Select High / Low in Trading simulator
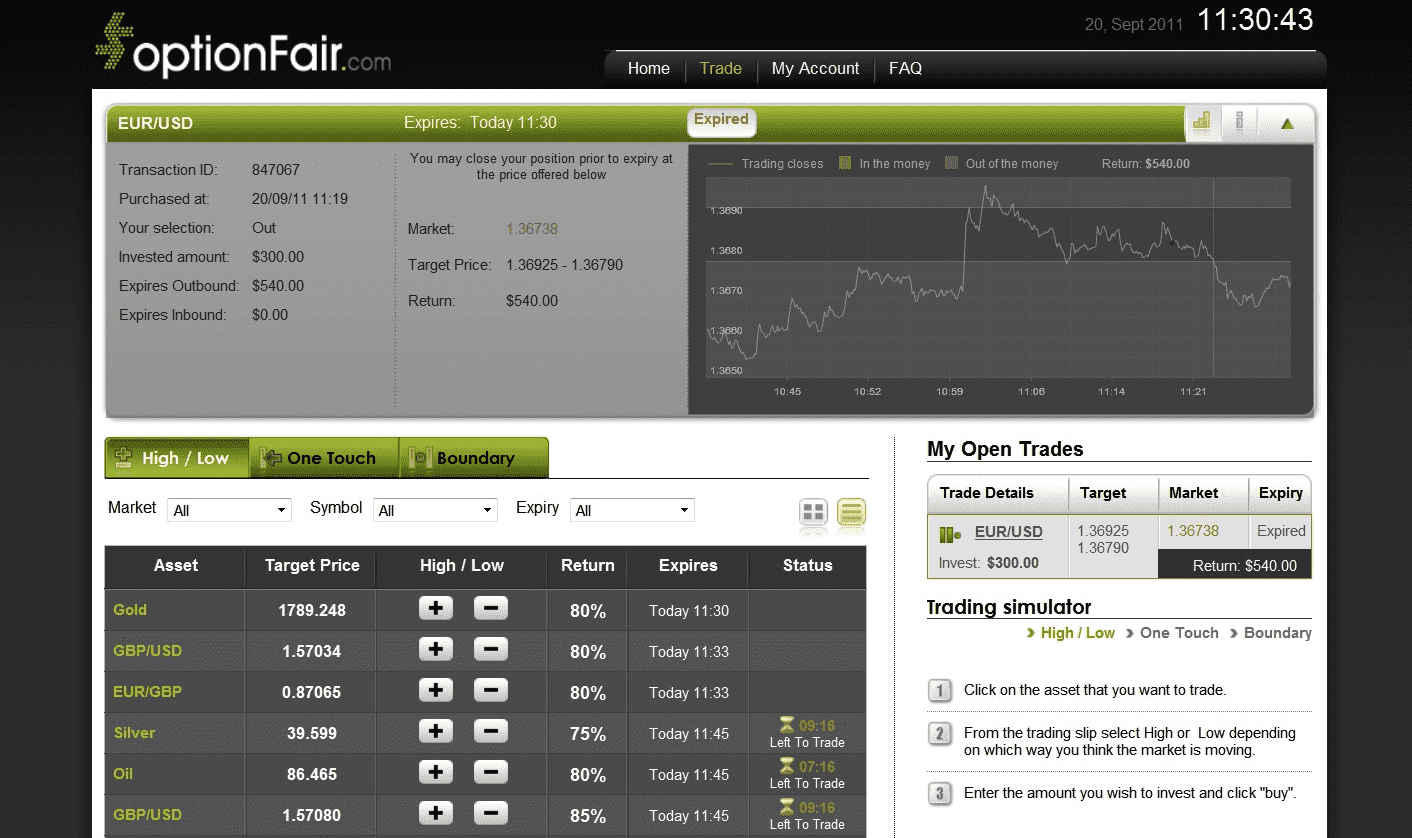Image resolution: width=1412 pixels, height=838 pixels. coord(1077,633)
